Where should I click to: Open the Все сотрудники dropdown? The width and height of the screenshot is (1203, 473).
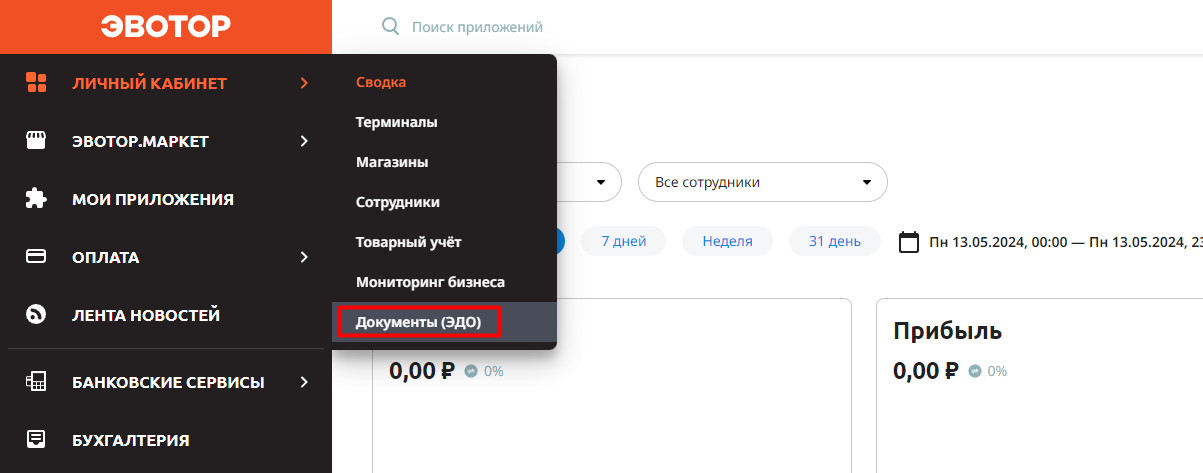[763, 182]
